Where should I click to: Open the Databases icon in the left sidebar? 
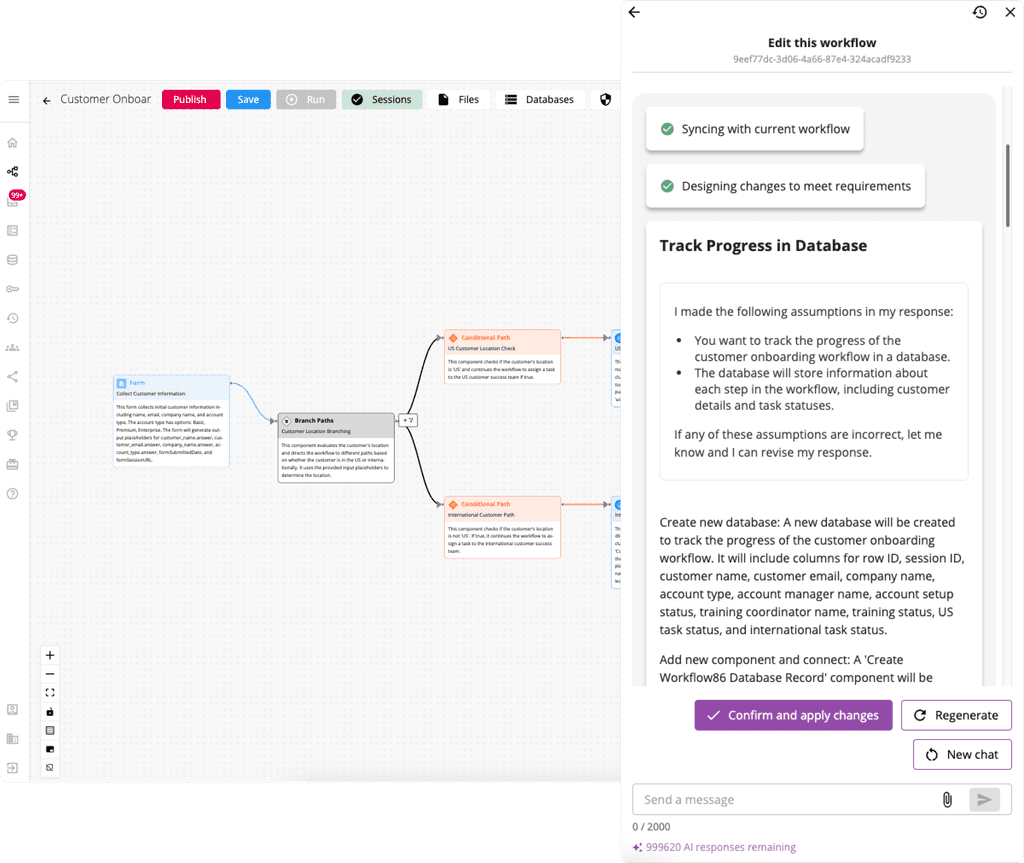13,259
